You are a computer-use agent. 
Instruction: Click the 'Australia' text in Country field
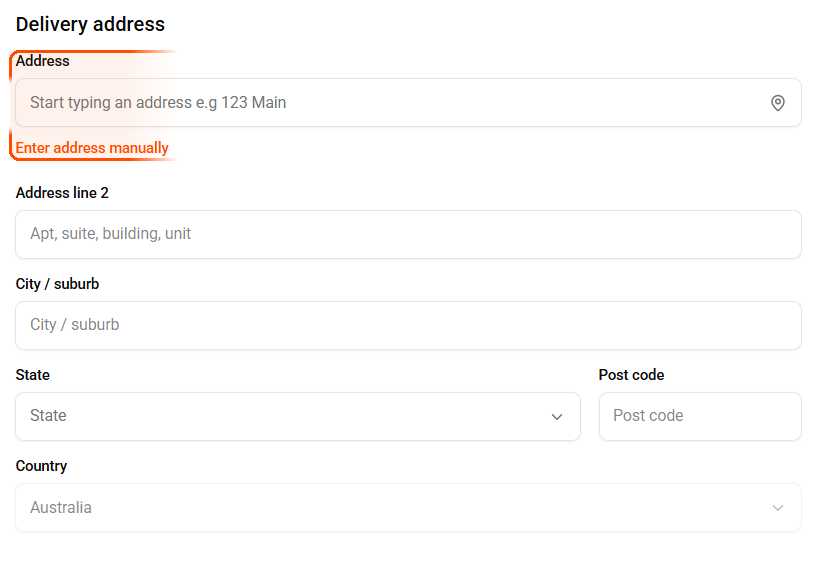coord(61,508)
